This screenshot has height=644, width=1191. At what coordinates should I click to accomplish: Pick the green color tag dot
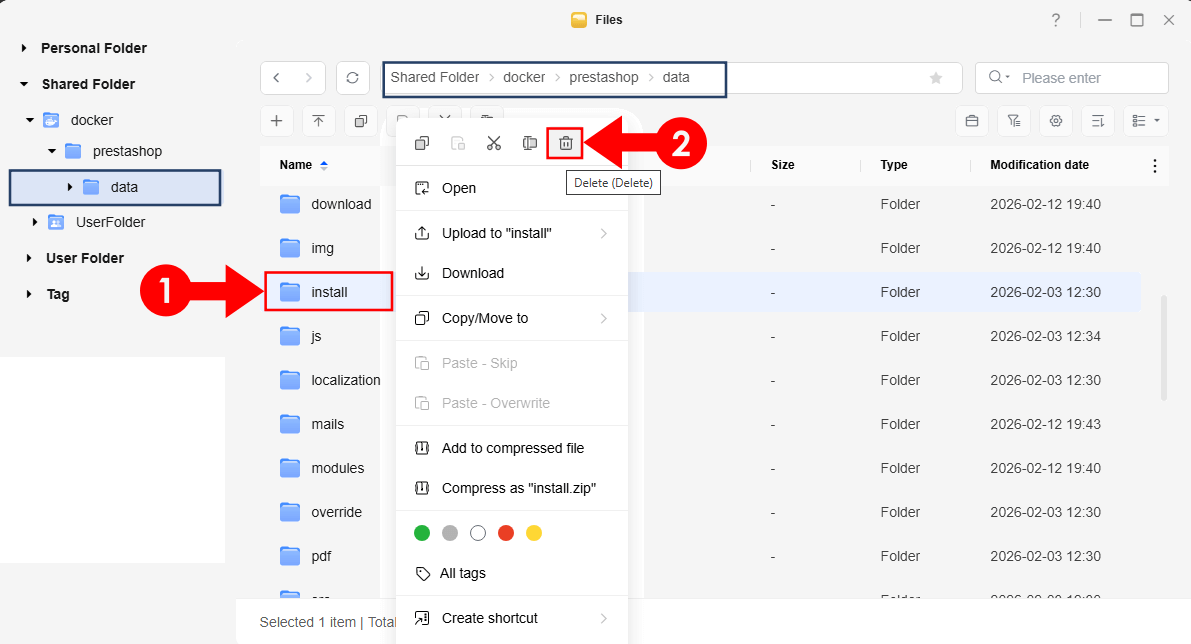click(x=422, y=533)
